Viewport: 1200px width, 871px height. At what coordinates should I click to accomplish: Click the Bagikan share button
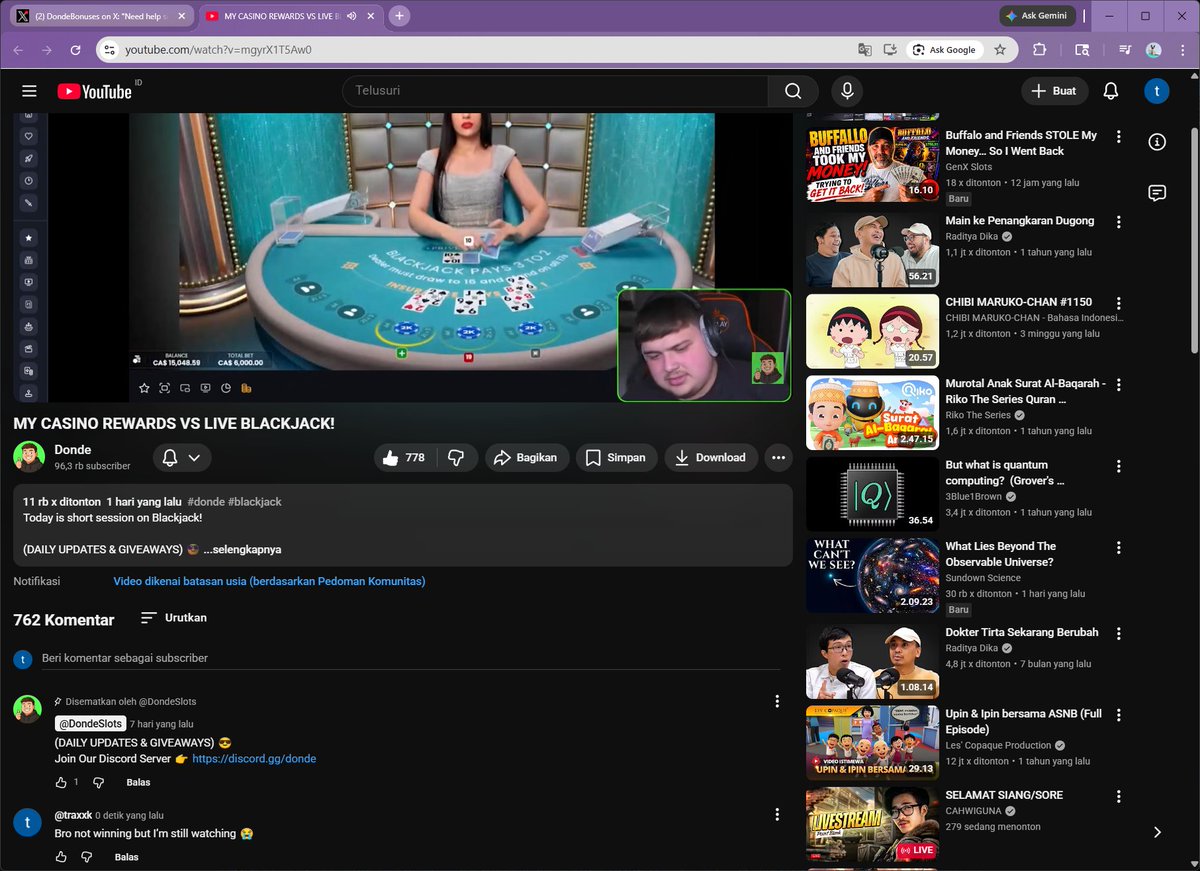click(x=528, y=458)
